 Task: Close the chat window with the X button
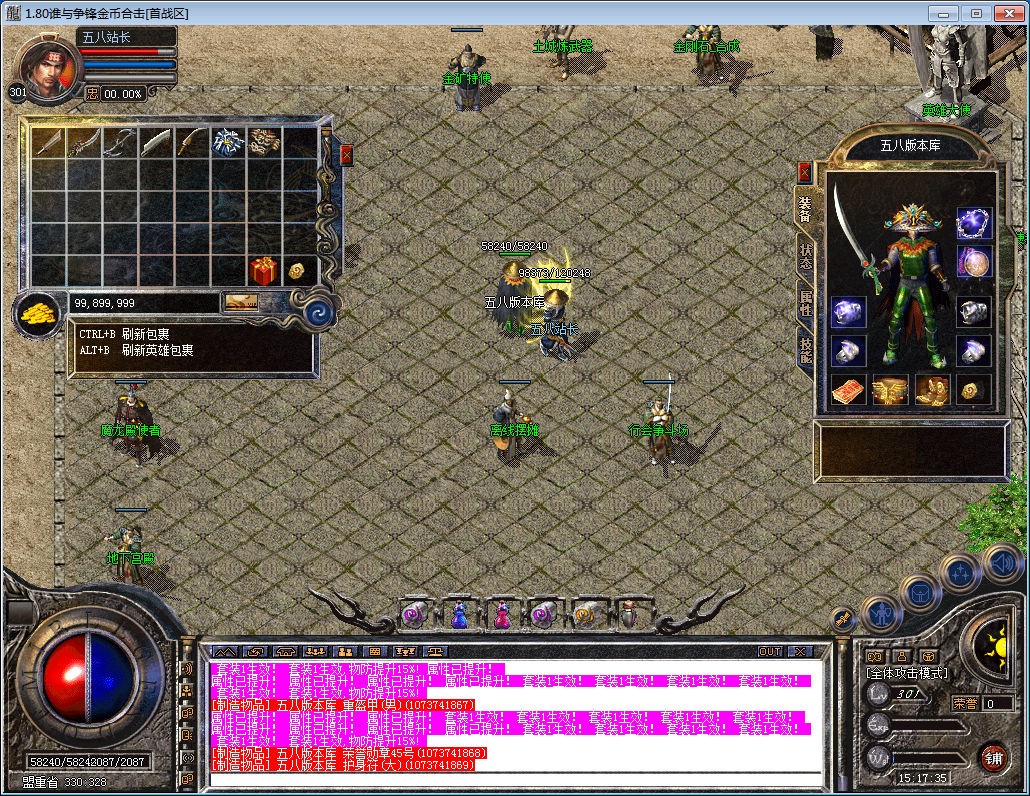pos(800,652)
